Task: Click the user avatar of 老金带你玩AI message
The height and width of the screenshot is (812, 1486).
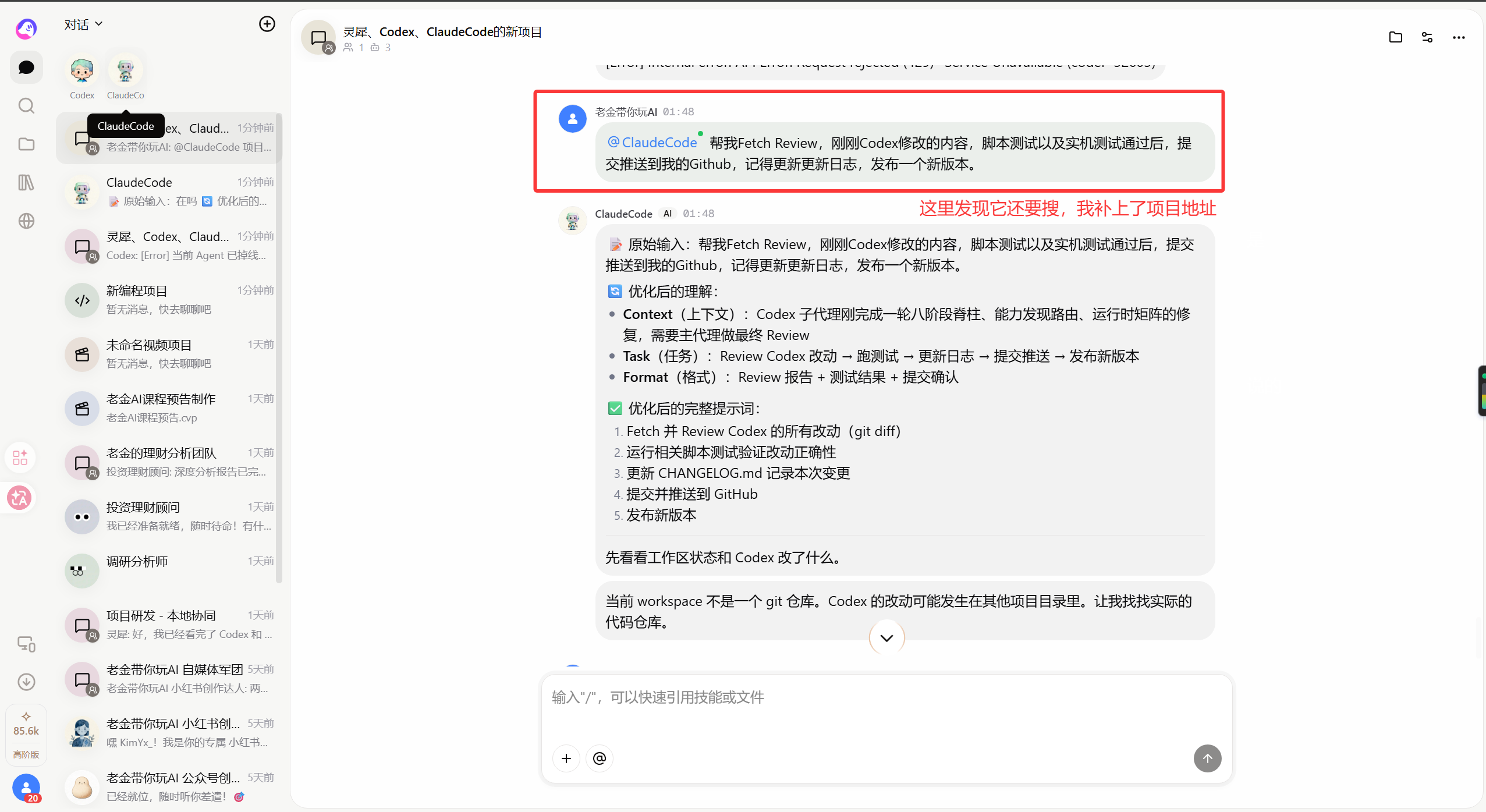Action: click(x=573, y=119)
